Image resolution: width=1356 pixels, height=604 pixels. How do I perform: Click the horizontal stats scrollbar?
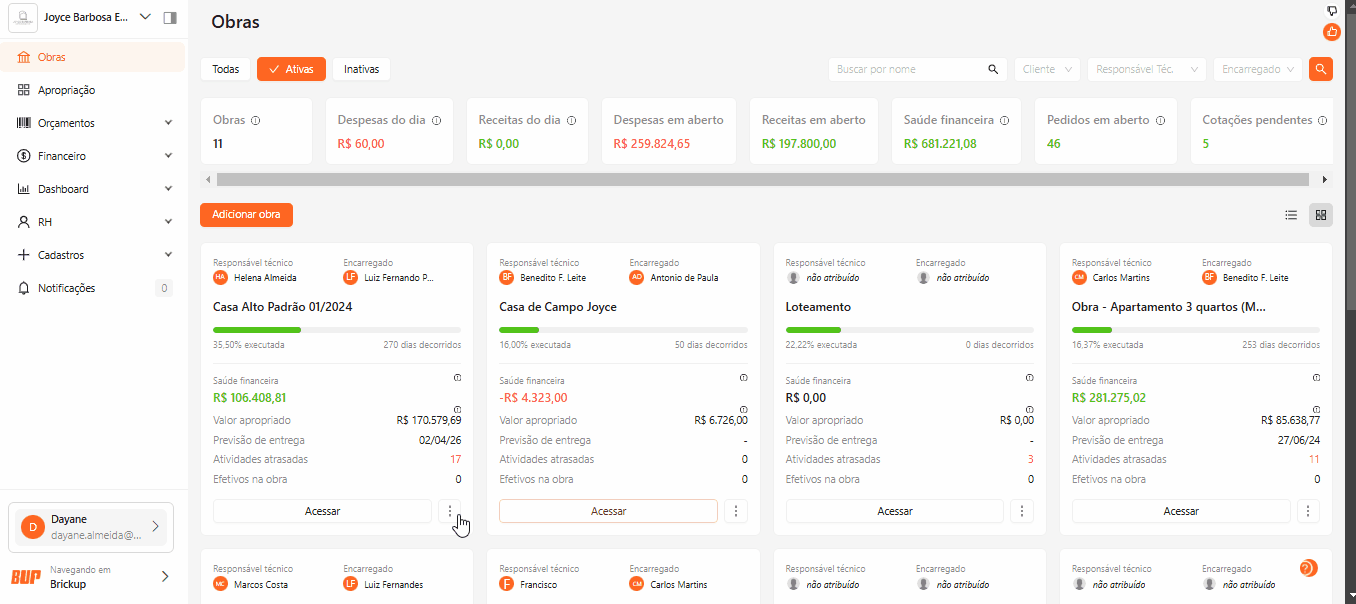tap(763, 179)
